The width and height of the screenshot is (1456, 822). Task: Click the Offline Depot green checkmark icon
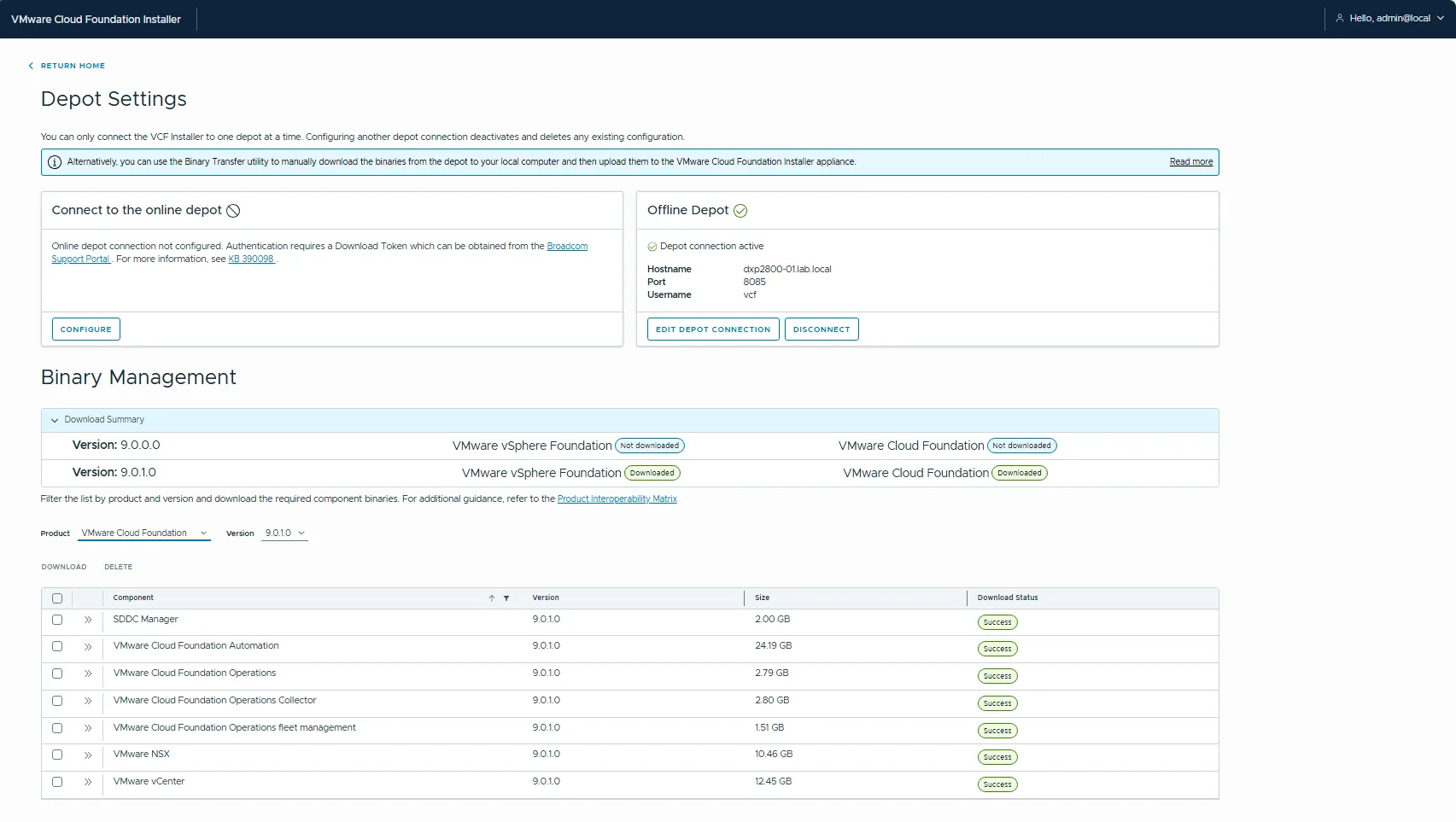740,211
